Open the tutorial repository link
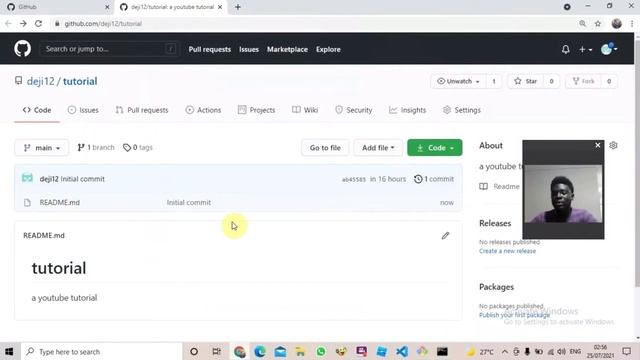The width and height of the screenshot is (640, 360). pyautogui.click(x=80, y=81)
